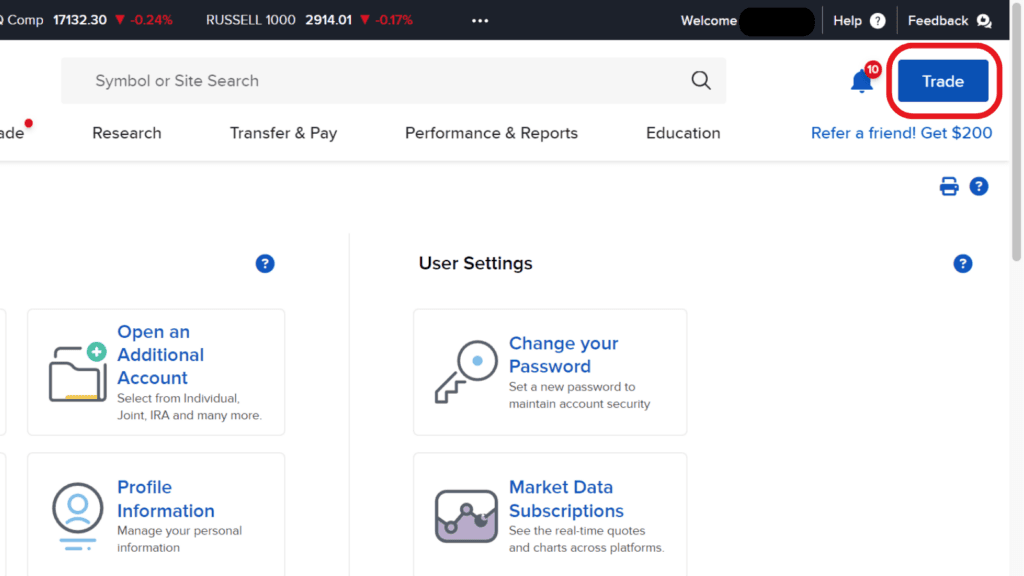This screenshot has width=1024, height=576.
Task: Open the Transfer & Pay menu
Action: pos(283,132)
